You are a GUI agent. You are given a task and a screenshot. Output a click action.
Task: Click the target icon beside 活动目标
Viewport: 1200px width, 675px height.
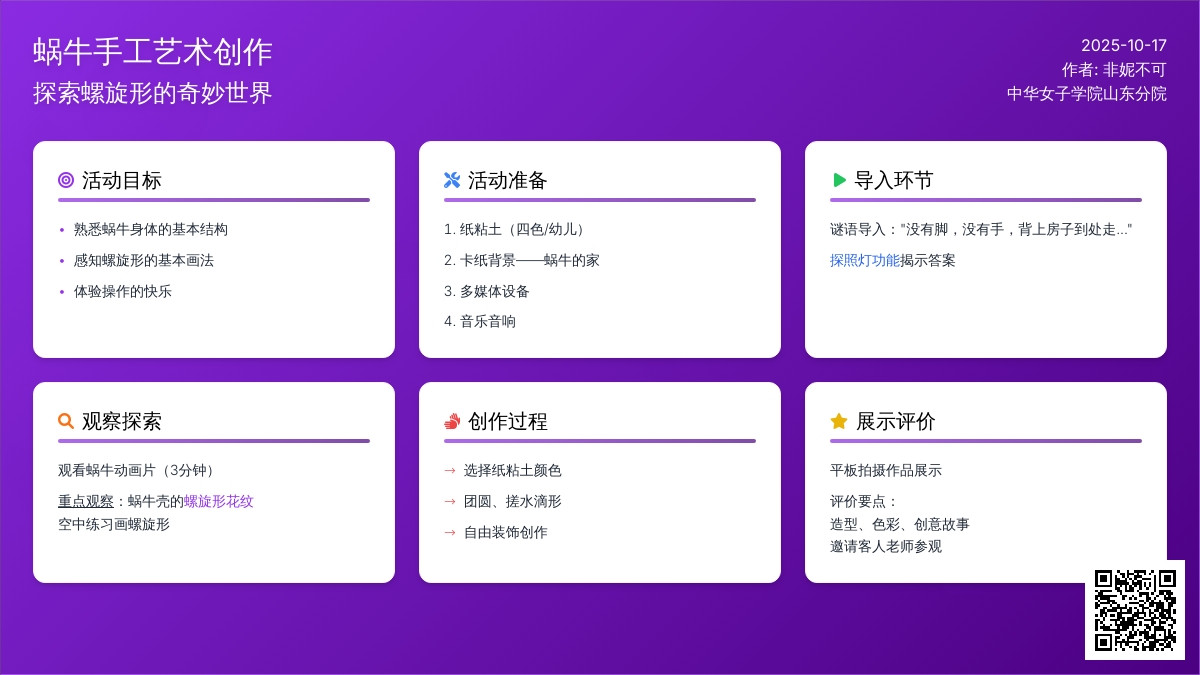pyautogui.click(x=66, y=180)
